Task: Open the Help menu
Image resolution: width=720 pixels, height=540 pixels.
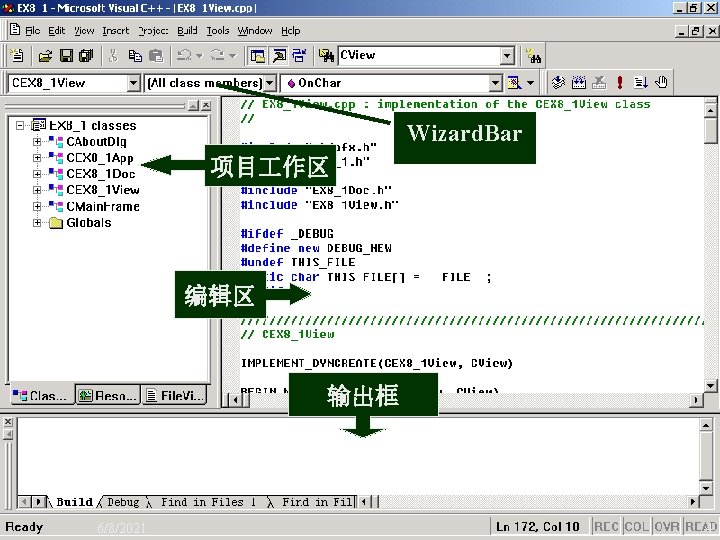Action: pos(291,31)
